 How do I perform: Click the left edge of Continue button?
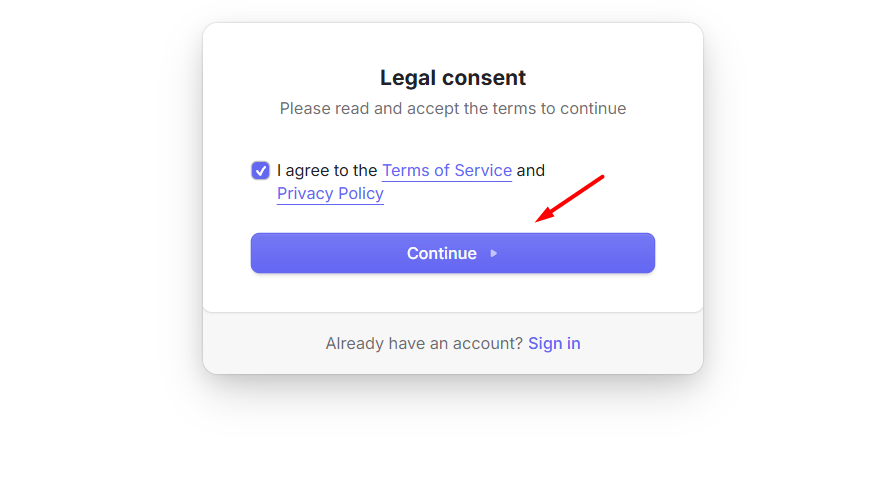pos(258,253)
